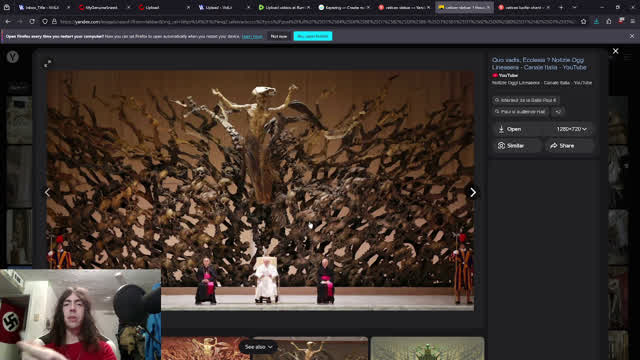Reload the page using the refresh icon
This screenshot has height=360, width=640.
point(32,22)
